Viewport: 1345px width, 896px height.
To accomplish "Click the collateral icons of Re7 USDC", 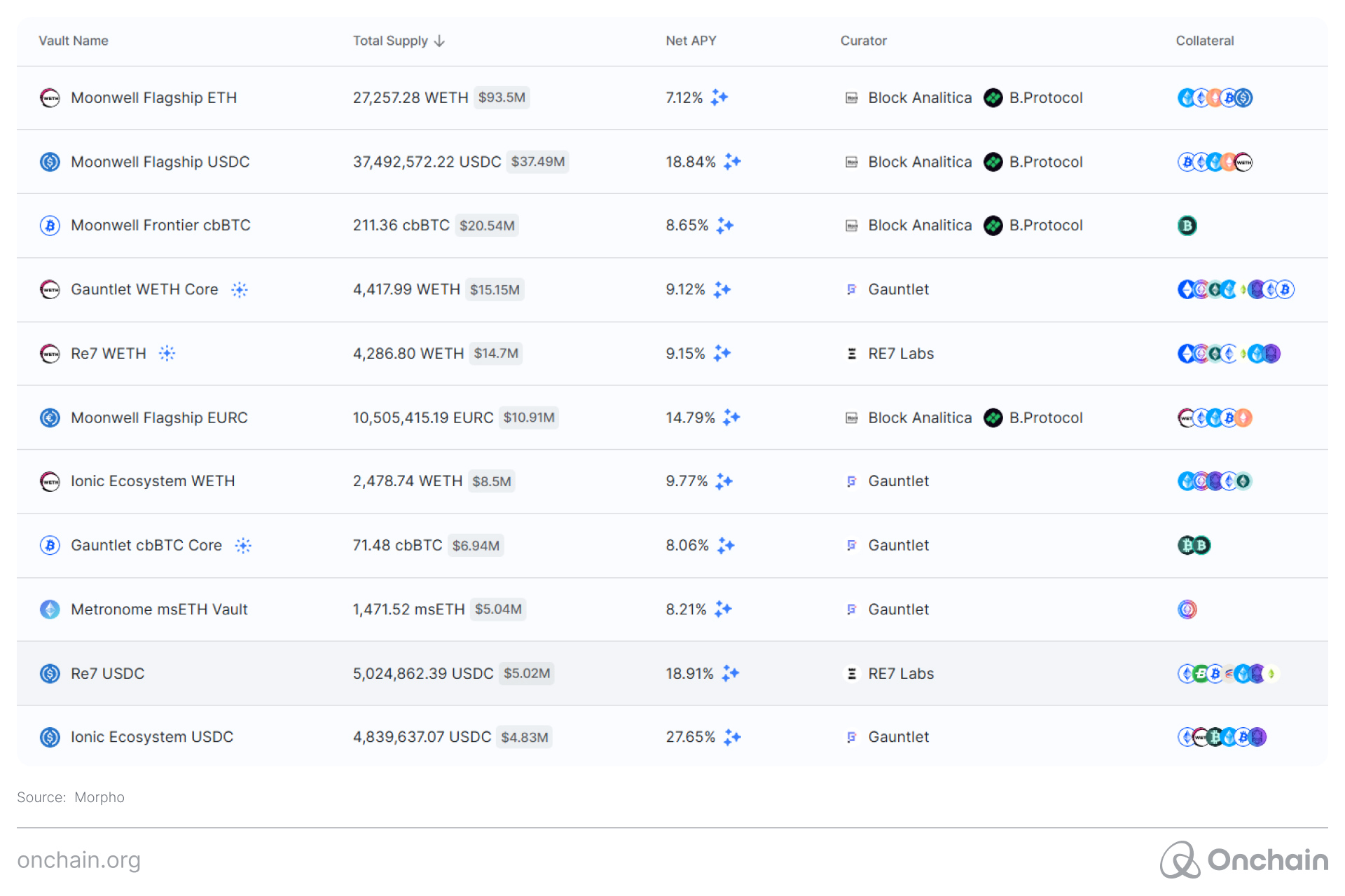I will point(1229,673).
